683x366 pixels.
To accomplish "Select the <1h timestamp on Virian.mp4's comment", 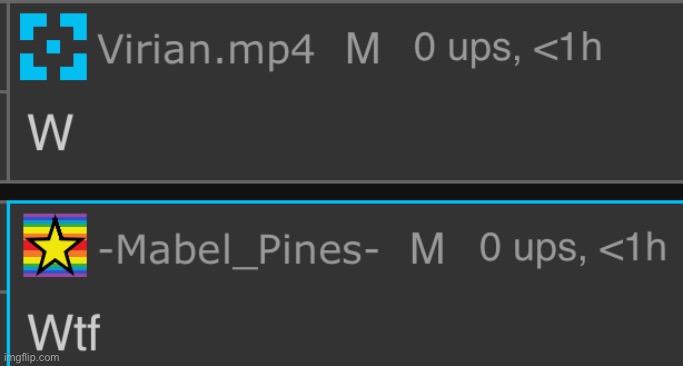I will [568, 47].
